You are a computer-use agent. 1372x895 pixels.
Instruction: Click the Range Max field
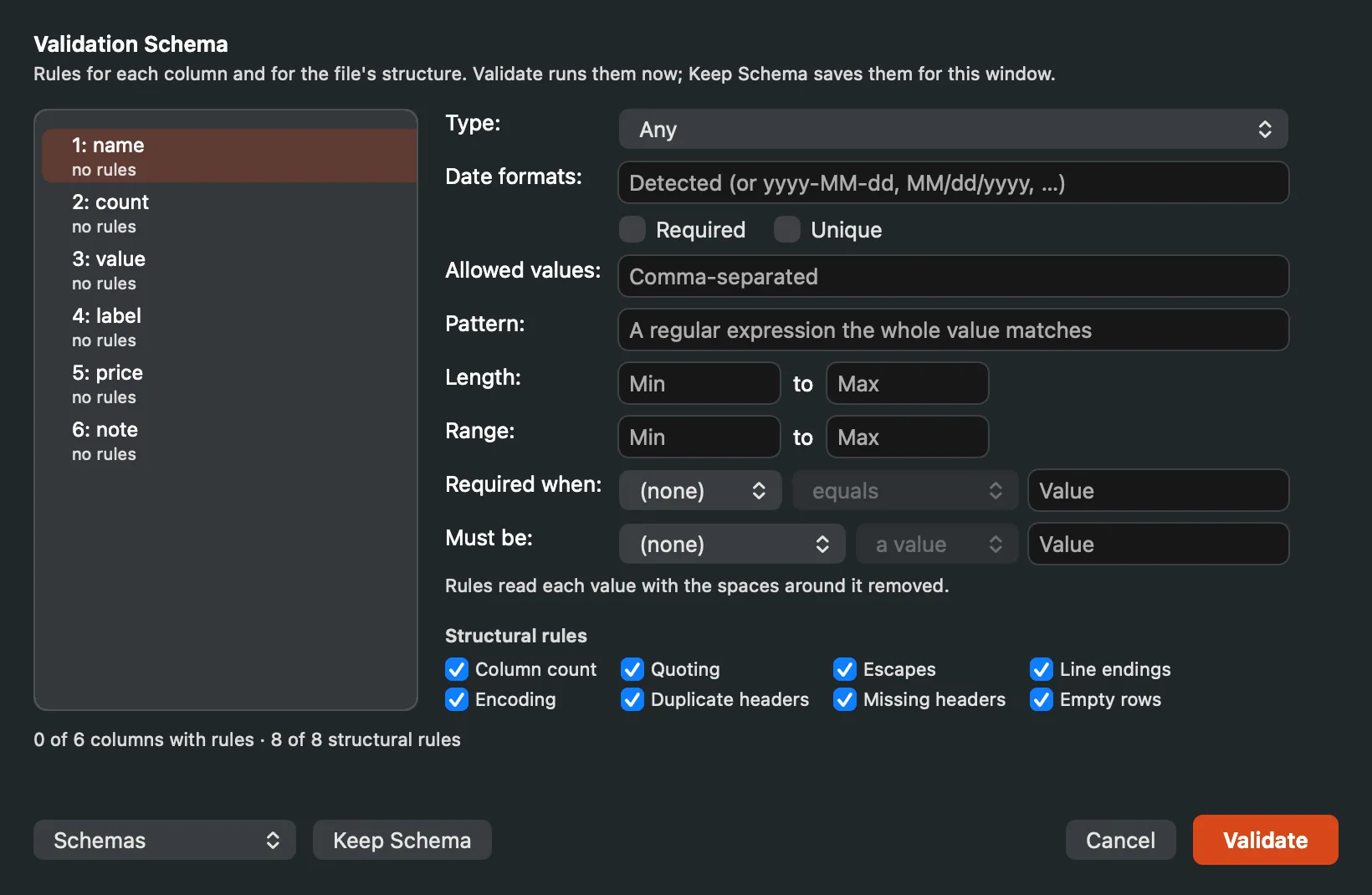(908, 437)
